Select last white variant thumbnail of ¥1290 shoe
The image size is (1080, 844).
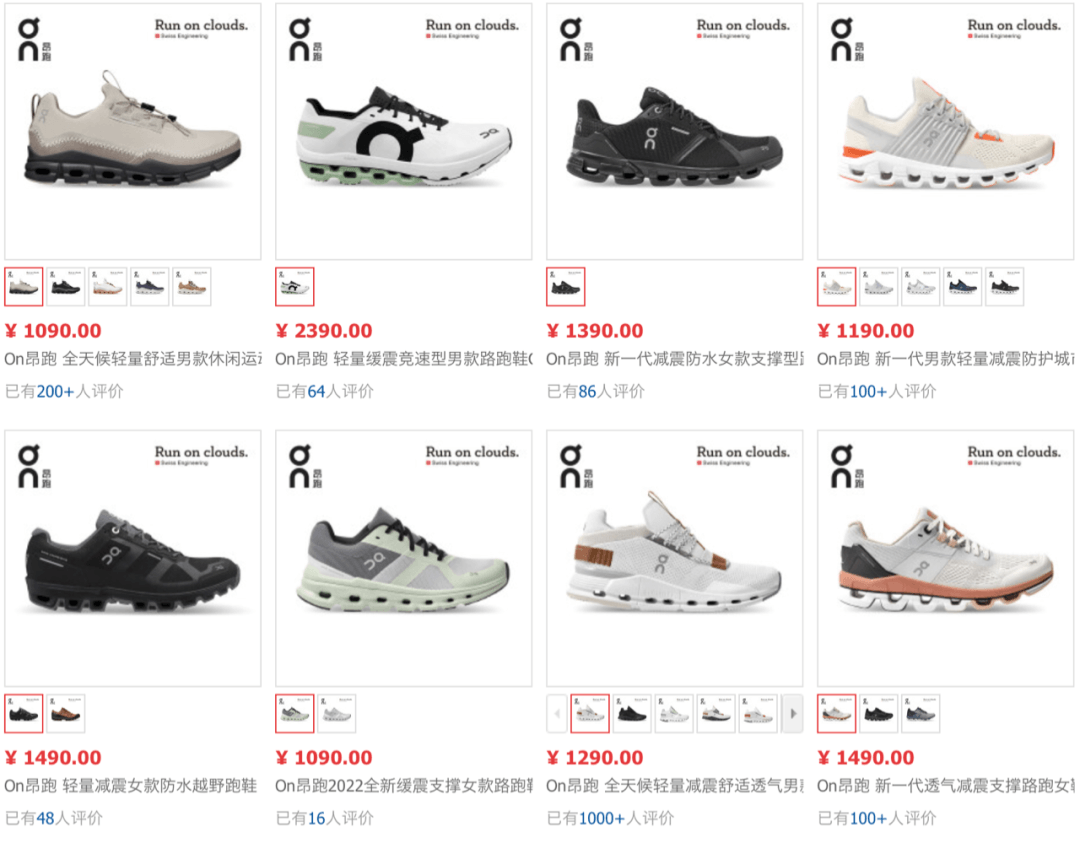[x=758, y=713]
